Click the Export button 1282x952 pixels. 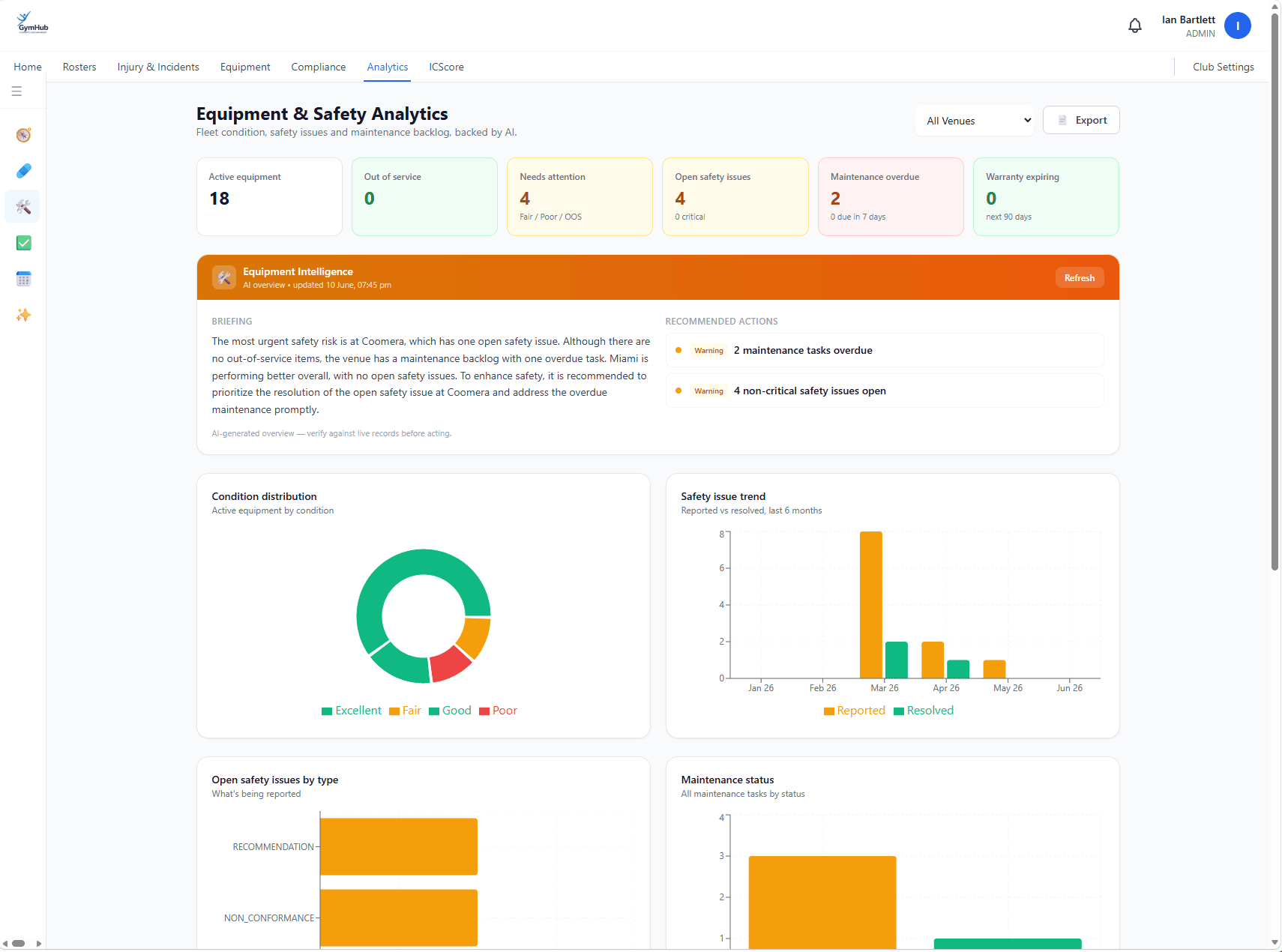point(1081,120)
